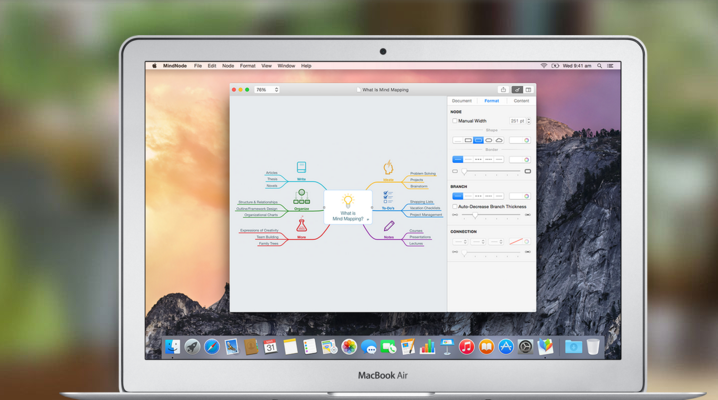This screenshot has width=718, height=400.
Task: Click the fold arrow on central node
Action: (368, 219)
